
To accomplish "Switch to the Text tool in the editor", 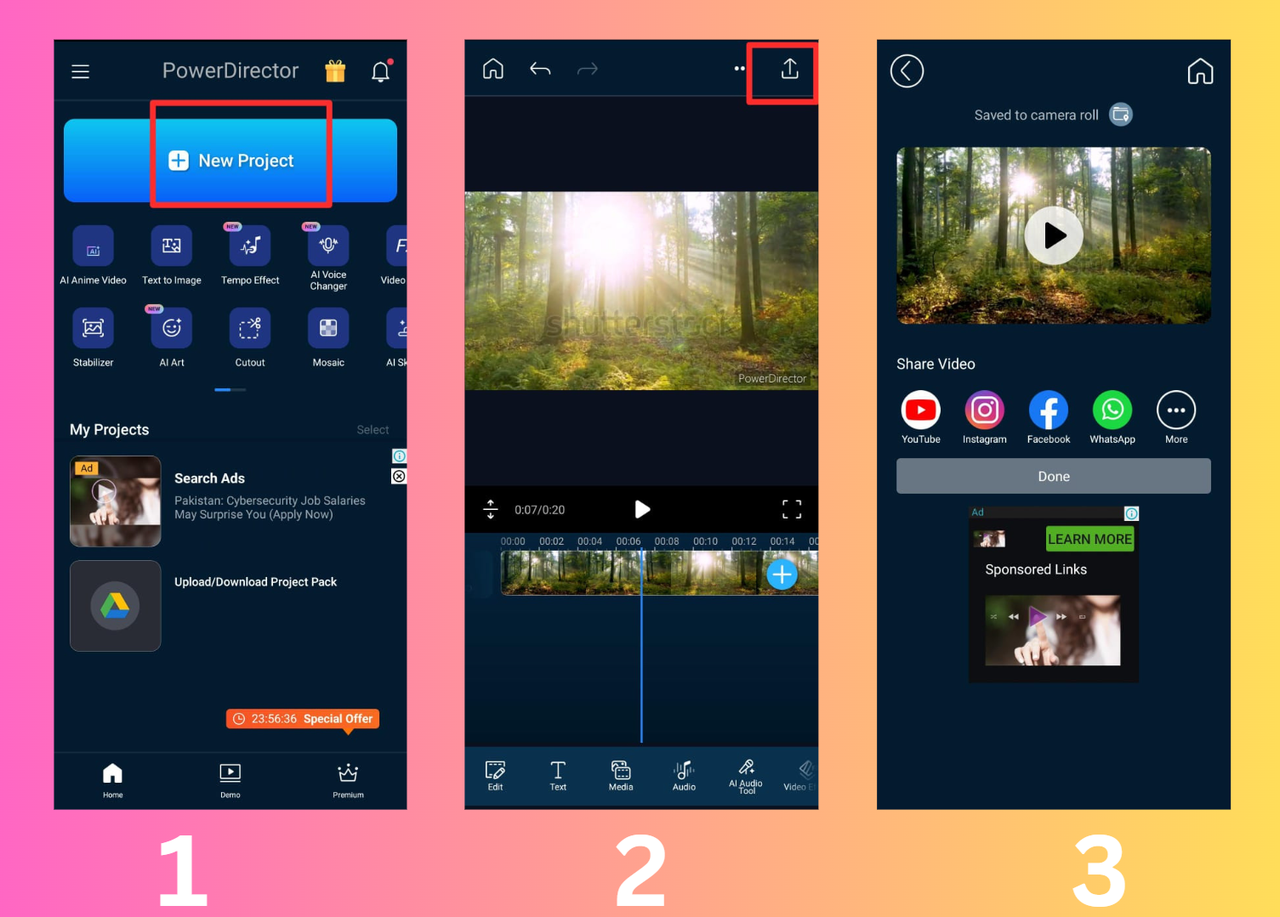I will 557,775.
